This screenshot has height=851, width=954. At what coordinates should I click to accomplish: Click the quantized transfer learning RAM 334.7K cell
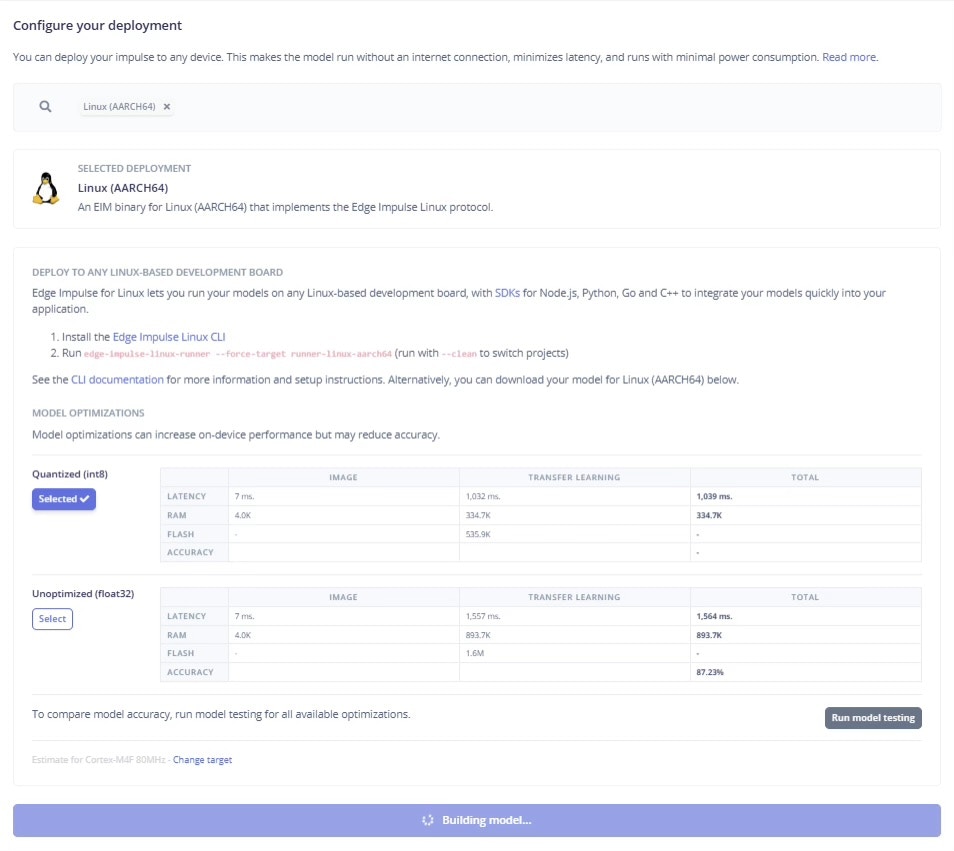tap(574, 515)
